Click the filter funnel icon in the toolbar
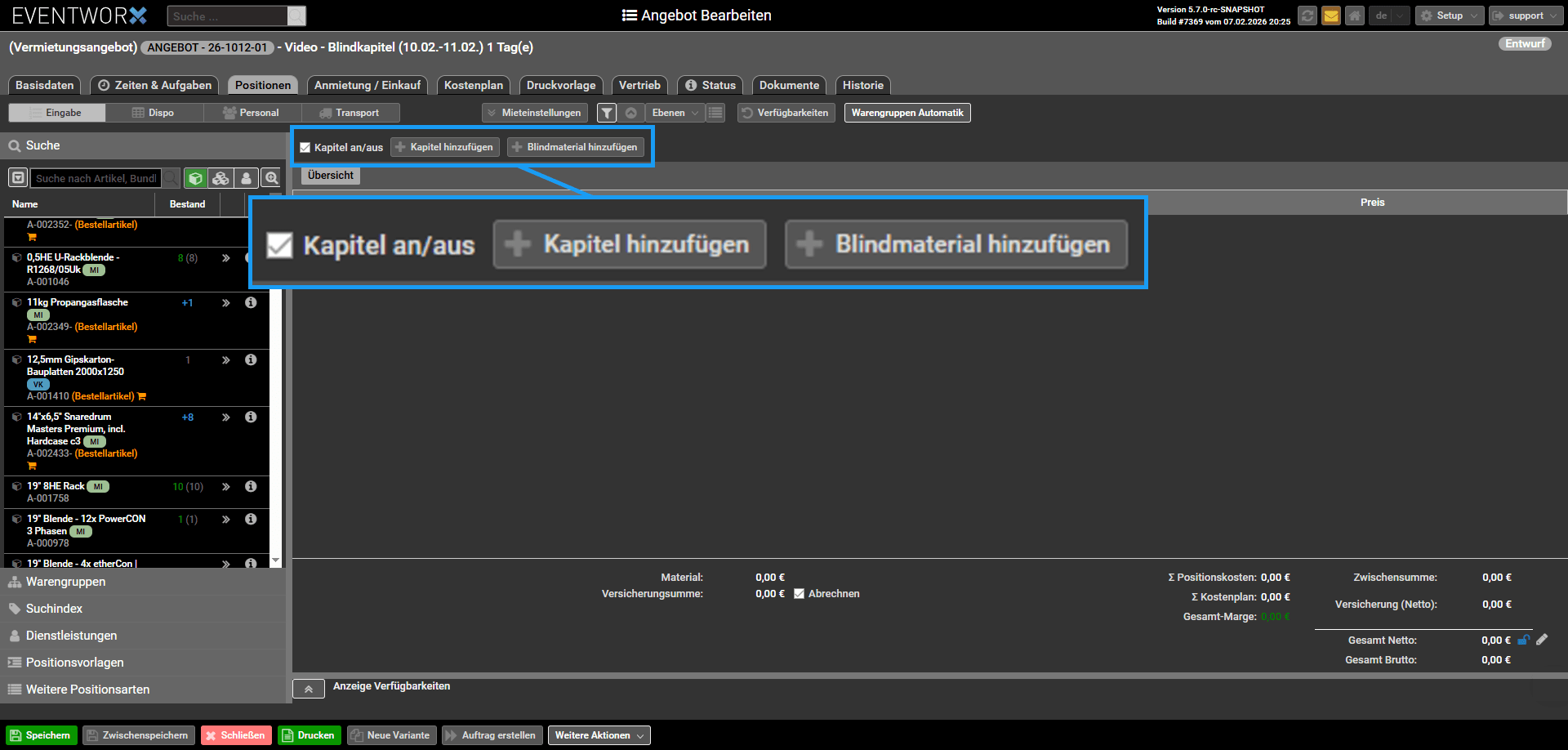 click(x=606, y=113)
